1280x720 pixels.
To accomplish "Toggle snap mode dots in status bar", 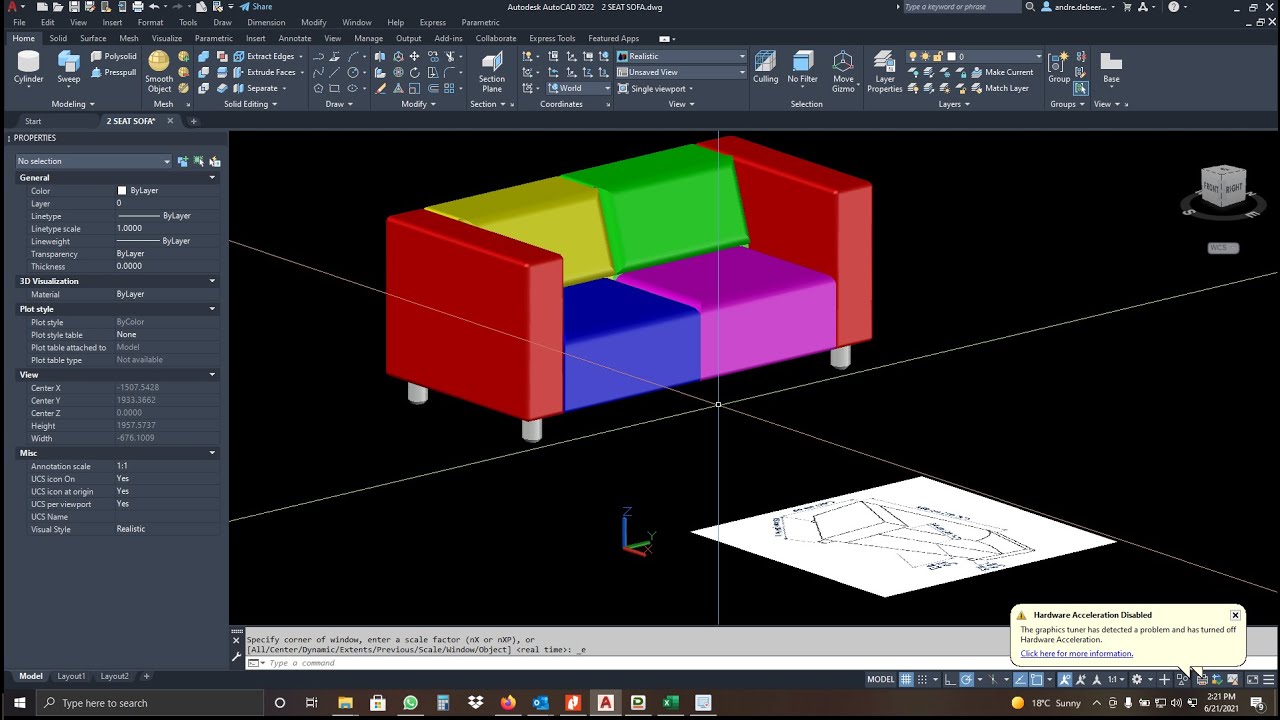I will [x=922, y=679].
